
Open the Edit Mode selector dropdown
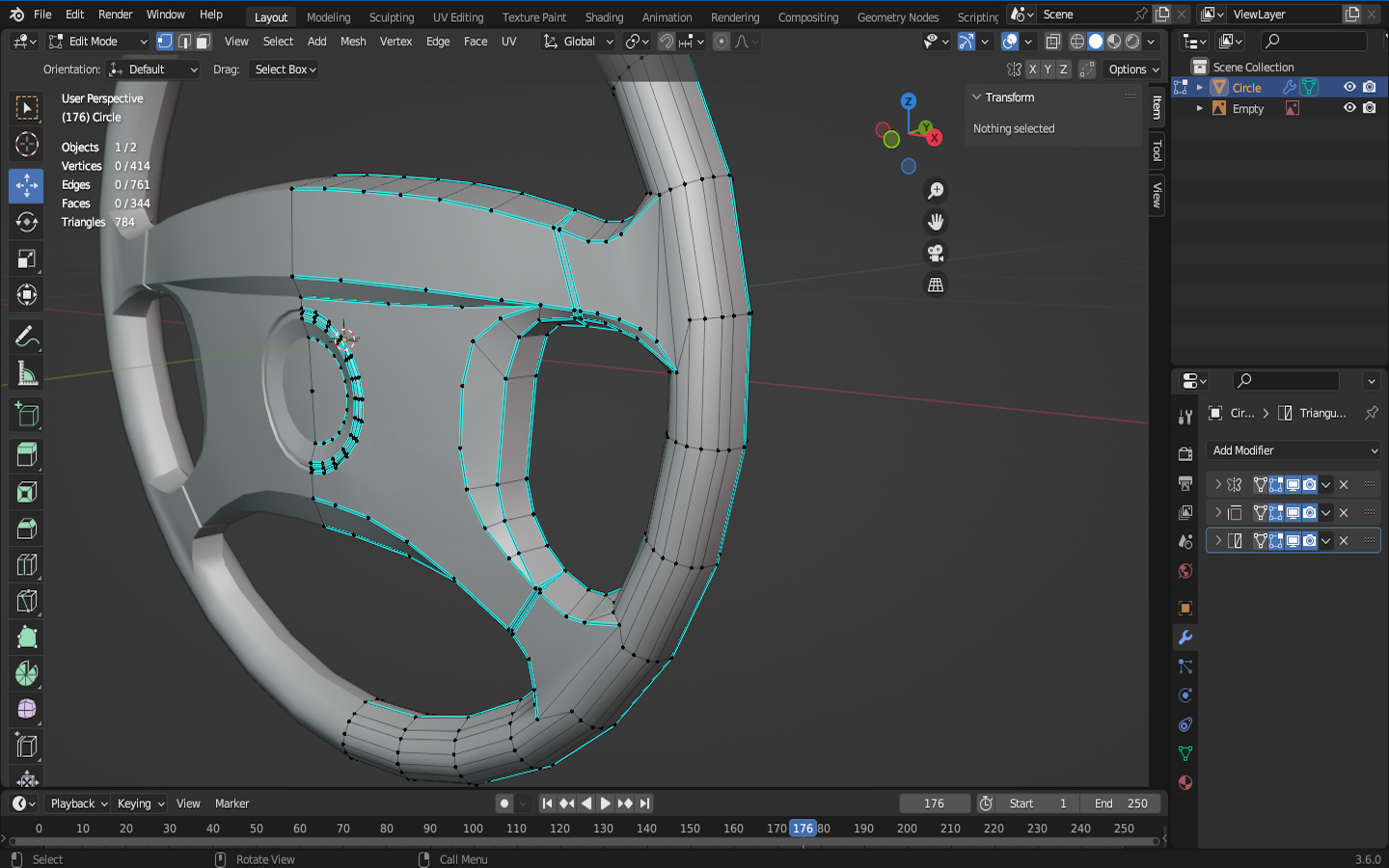pos(98,41)
